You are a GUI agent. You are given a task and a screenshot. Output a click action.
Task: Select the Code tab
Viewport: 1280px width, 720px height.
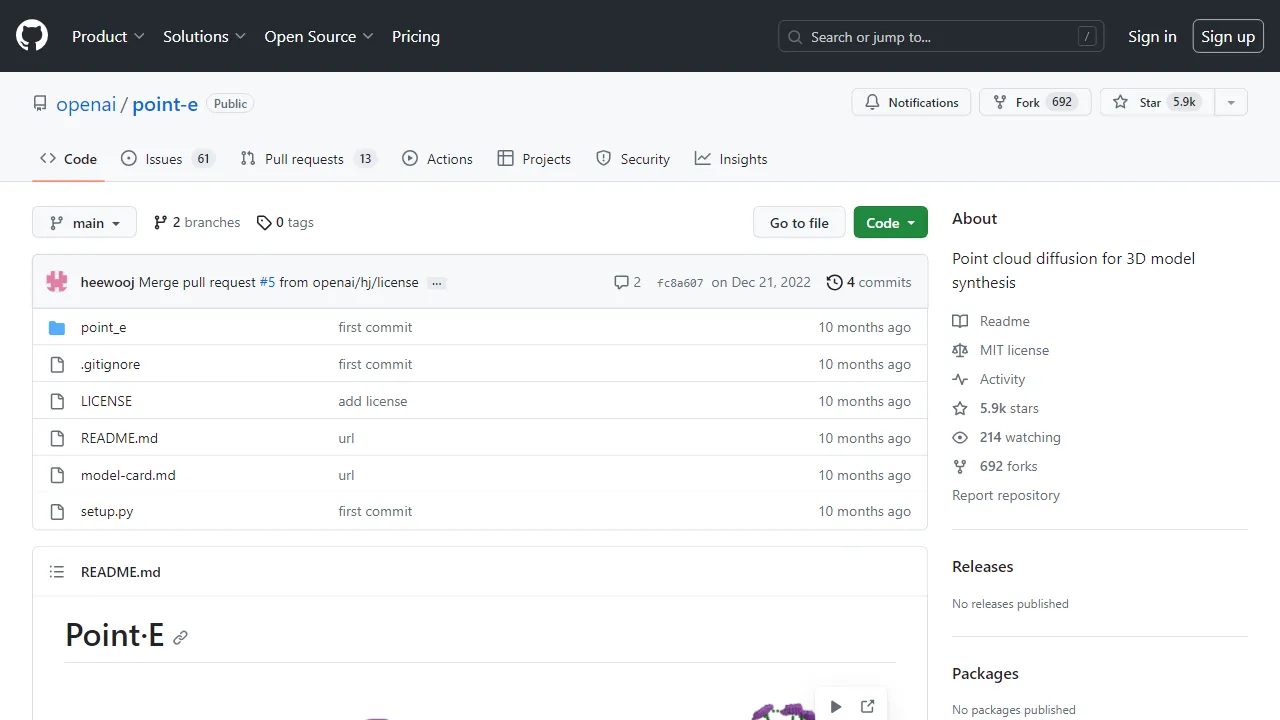click(x=68, y=159)
